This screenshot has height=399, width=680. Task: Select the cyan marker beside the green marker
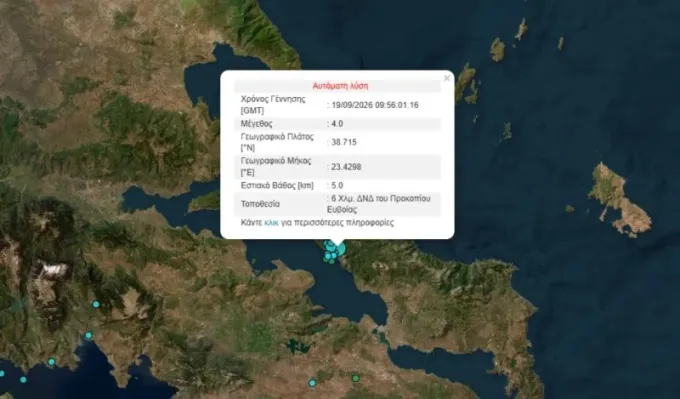[x=312, y=383]
